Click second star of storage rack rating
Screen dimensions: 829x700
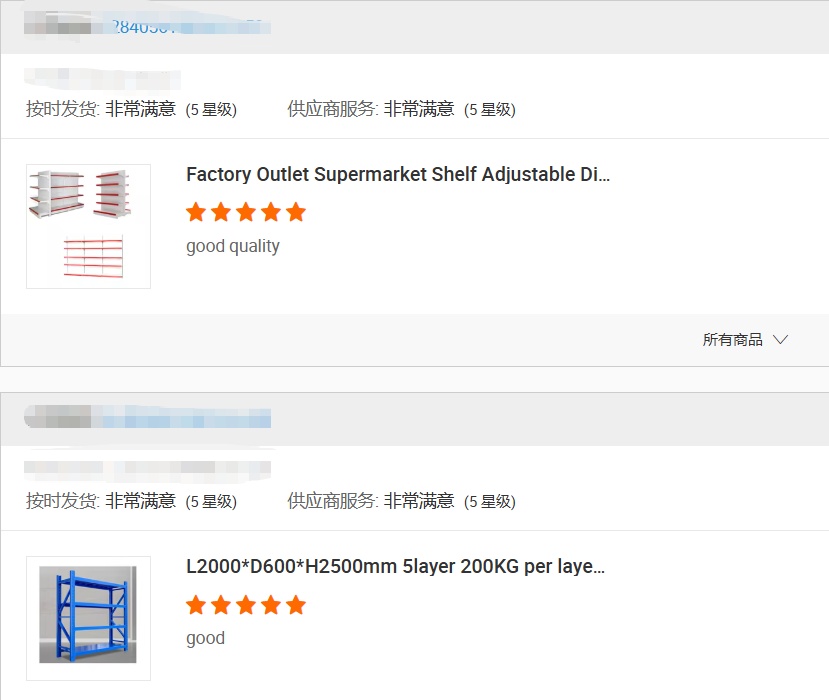[x=221, y=604]
